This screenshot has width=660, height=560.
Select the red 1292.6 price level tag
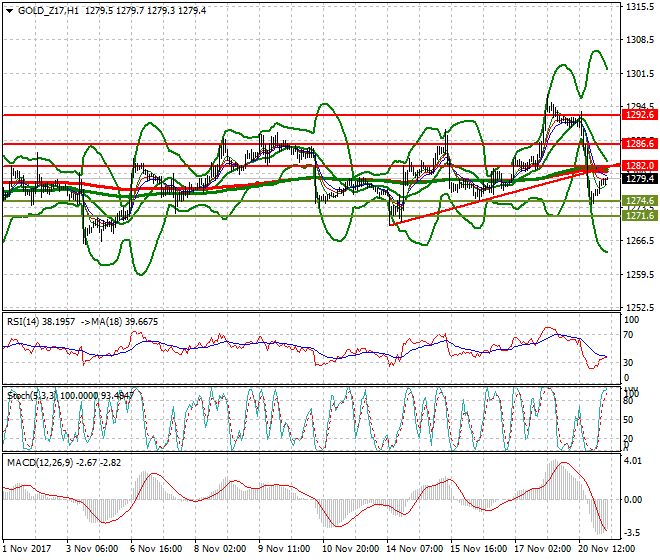tap(638, 115)
